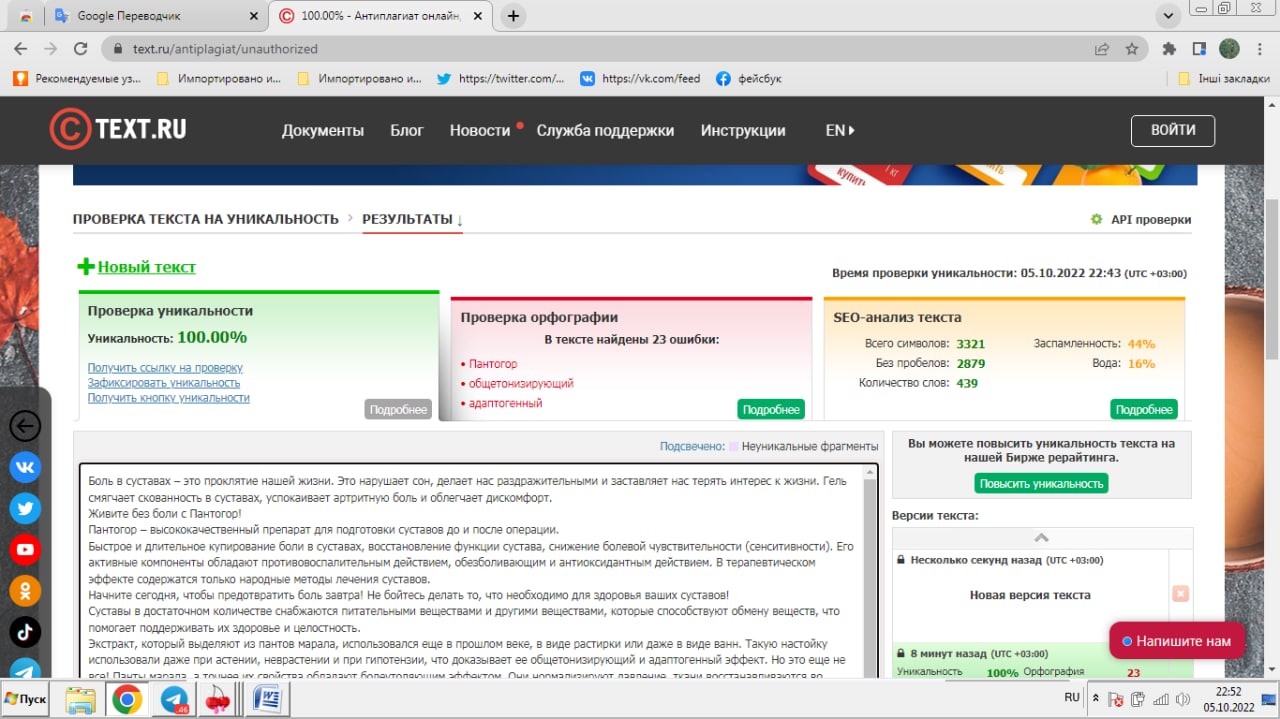Open the Напишите нам chat button
Image resolution: width=1280 pixels, height=719 pixels.
click(1177, 640)
